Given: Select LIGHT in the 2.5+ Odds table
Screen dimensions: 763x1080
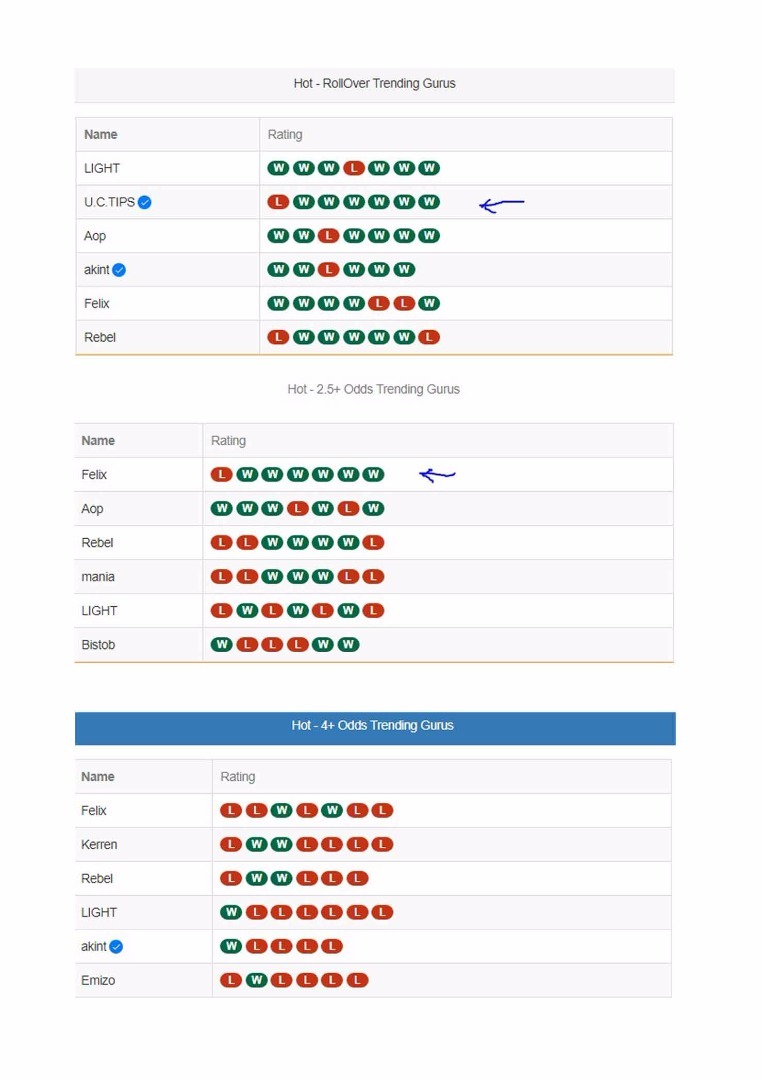Looking at the screenshot, I should (99, 610).
